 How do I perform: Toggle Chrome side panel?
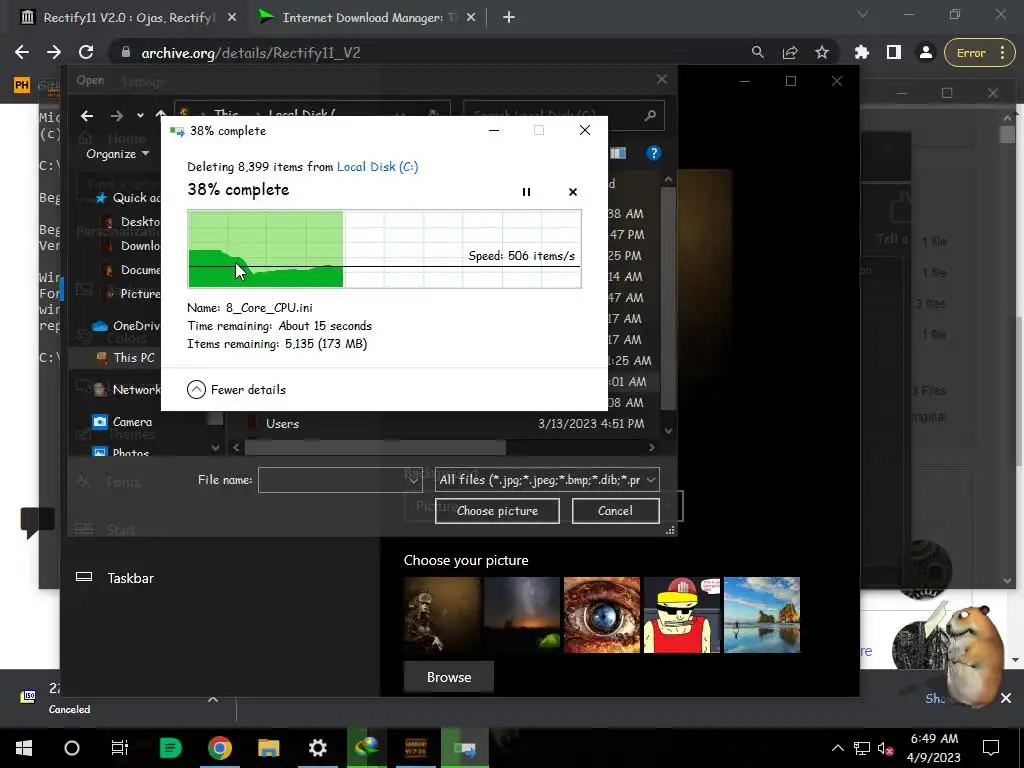894,52
